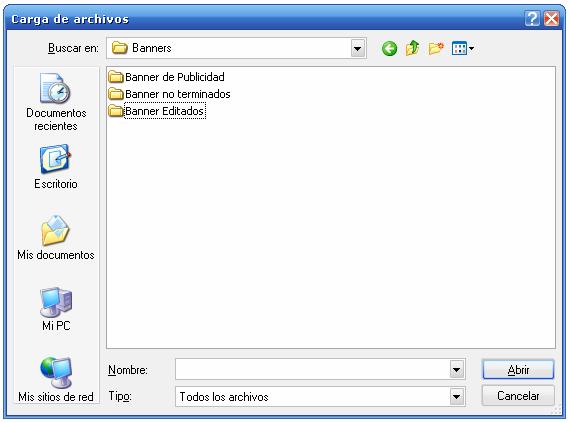Open Documentos recientes in sidebar

pos(56,102)
